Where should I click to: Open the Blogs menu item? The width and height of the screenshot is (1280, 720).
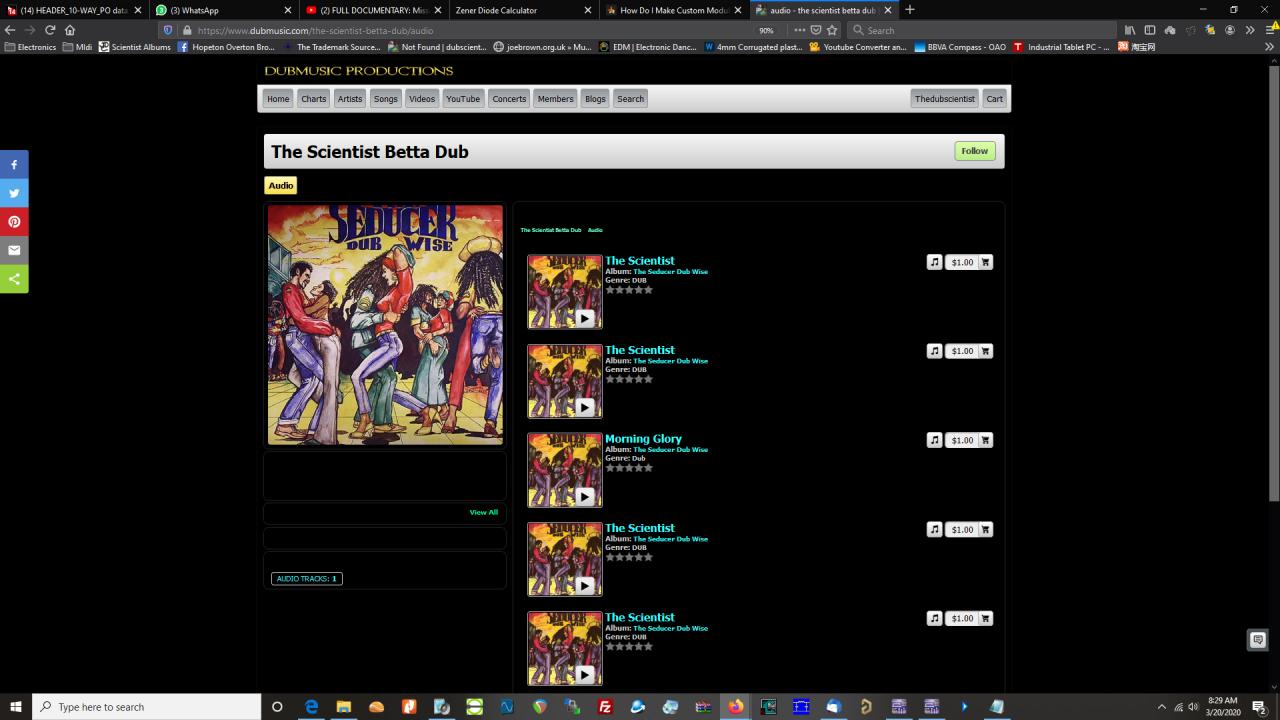(596, 99)
